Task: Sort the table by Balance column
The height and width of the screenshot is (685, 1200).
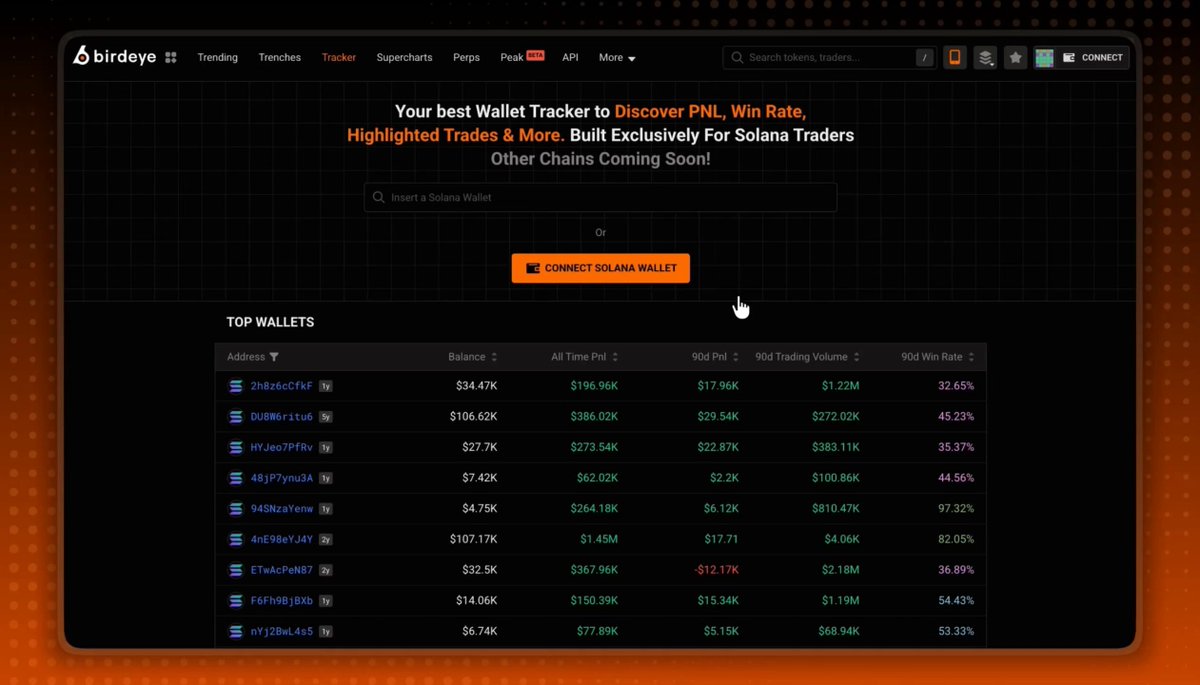Action: point(472,357)
